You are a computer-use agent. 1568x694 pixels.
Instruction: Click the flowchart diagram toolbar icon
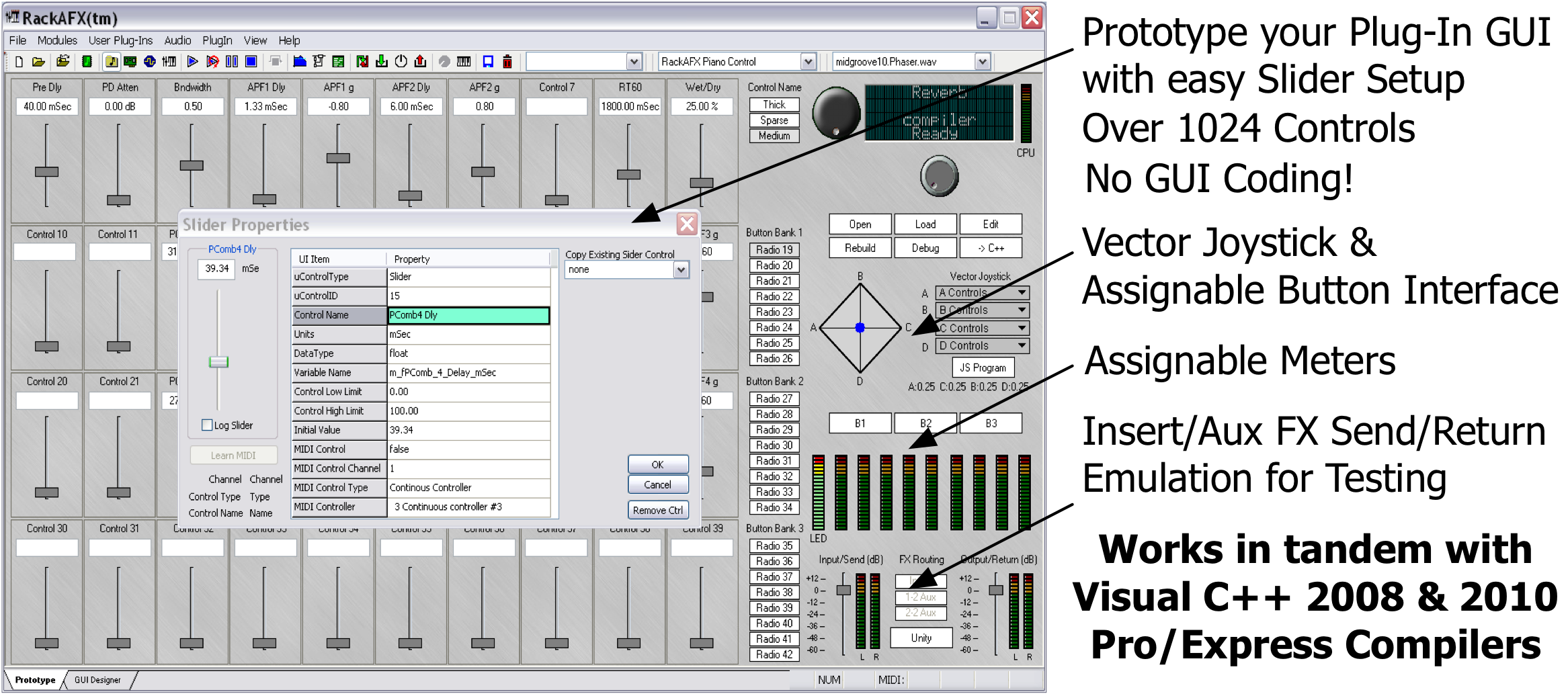319,62
